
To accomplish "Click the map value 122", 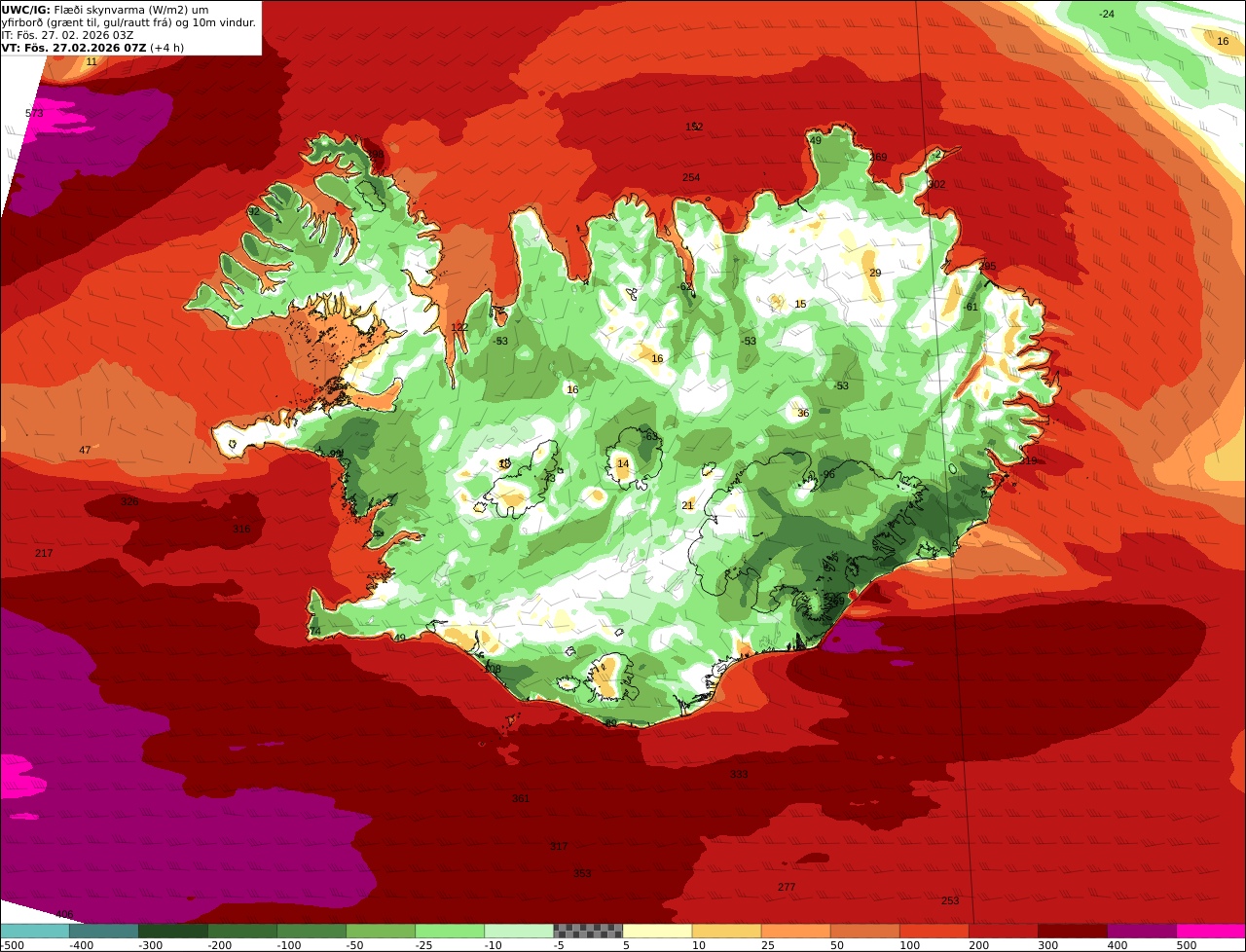I will pos(459,327).
